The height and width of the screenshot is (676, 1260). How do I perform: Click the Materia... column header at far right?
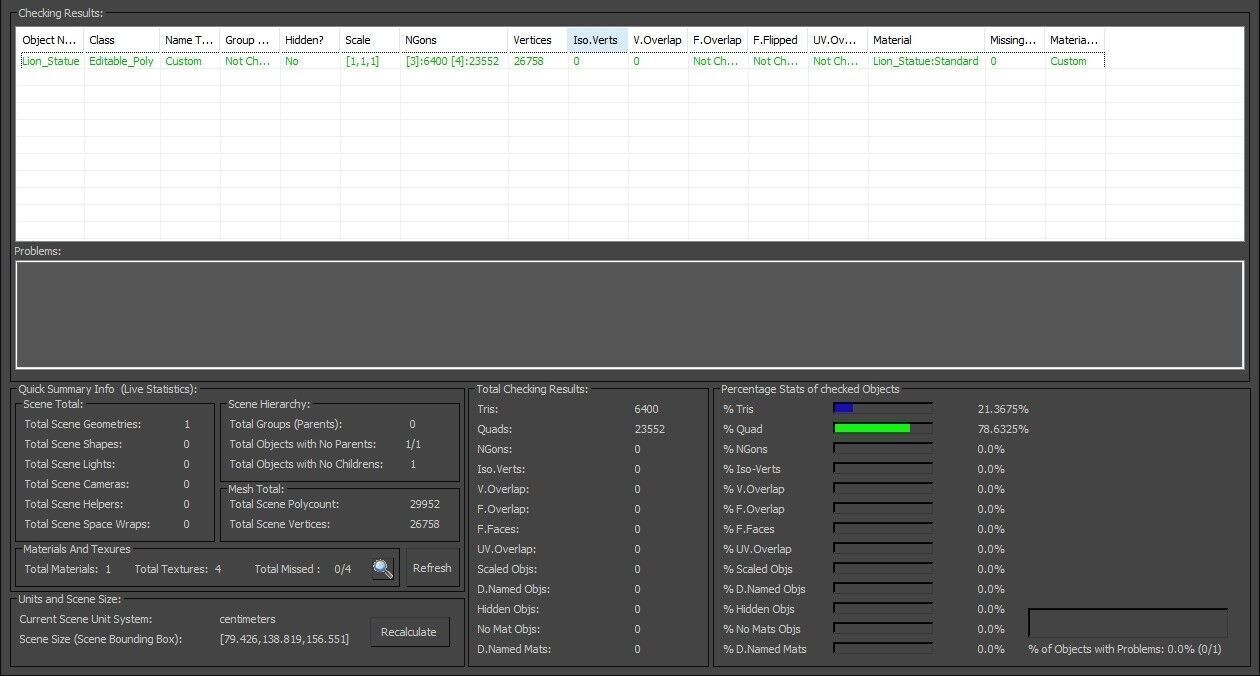(1075, 40)
